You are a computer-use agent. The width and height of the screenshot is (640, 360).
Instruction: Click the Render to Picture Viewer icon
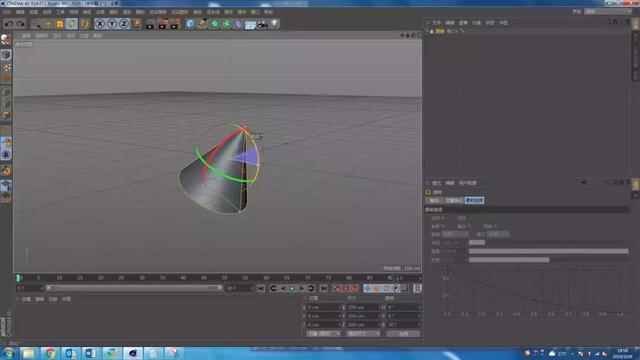pyautogui.click(x=163, y=24)
